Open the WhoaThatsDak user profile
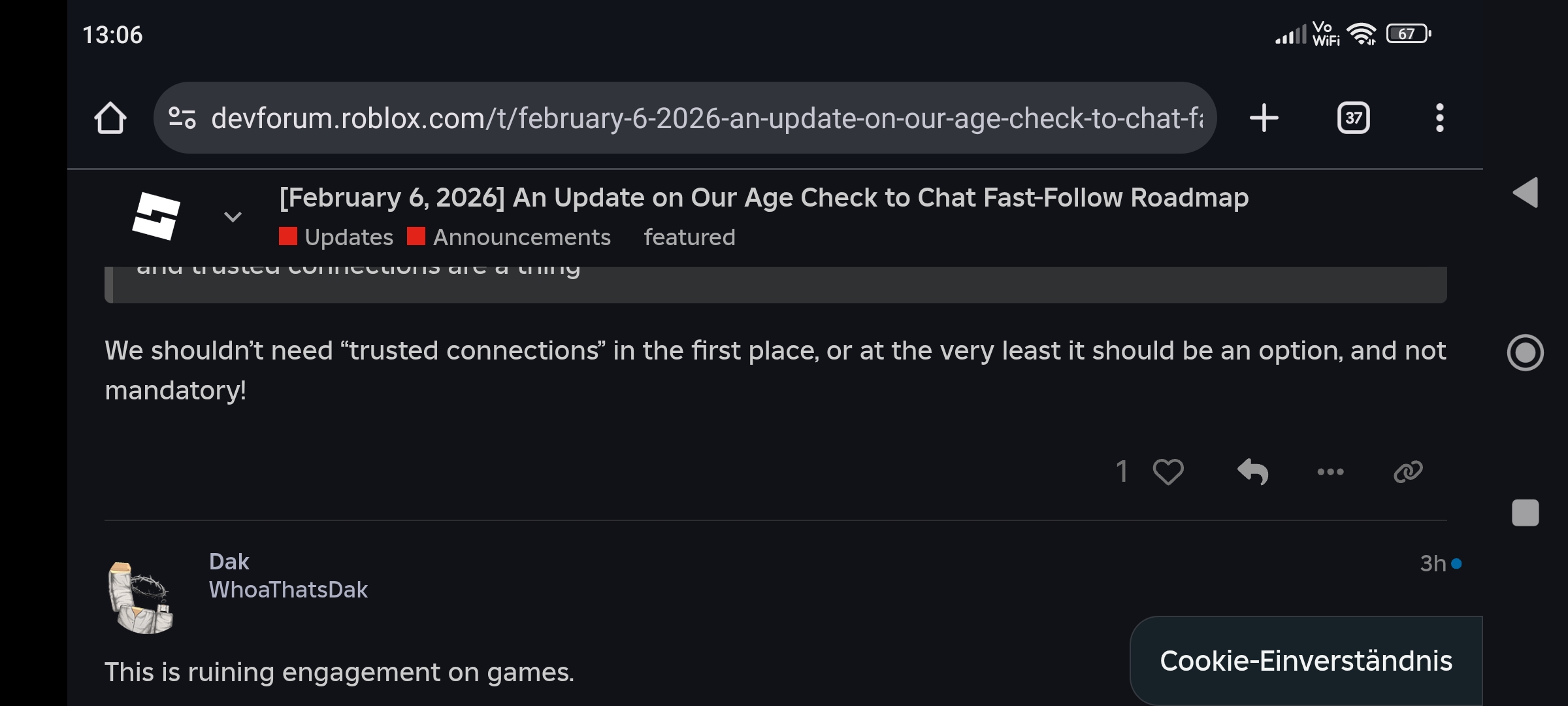The image size is (1568, 706). pyautogui.click(x=288, y=590)
